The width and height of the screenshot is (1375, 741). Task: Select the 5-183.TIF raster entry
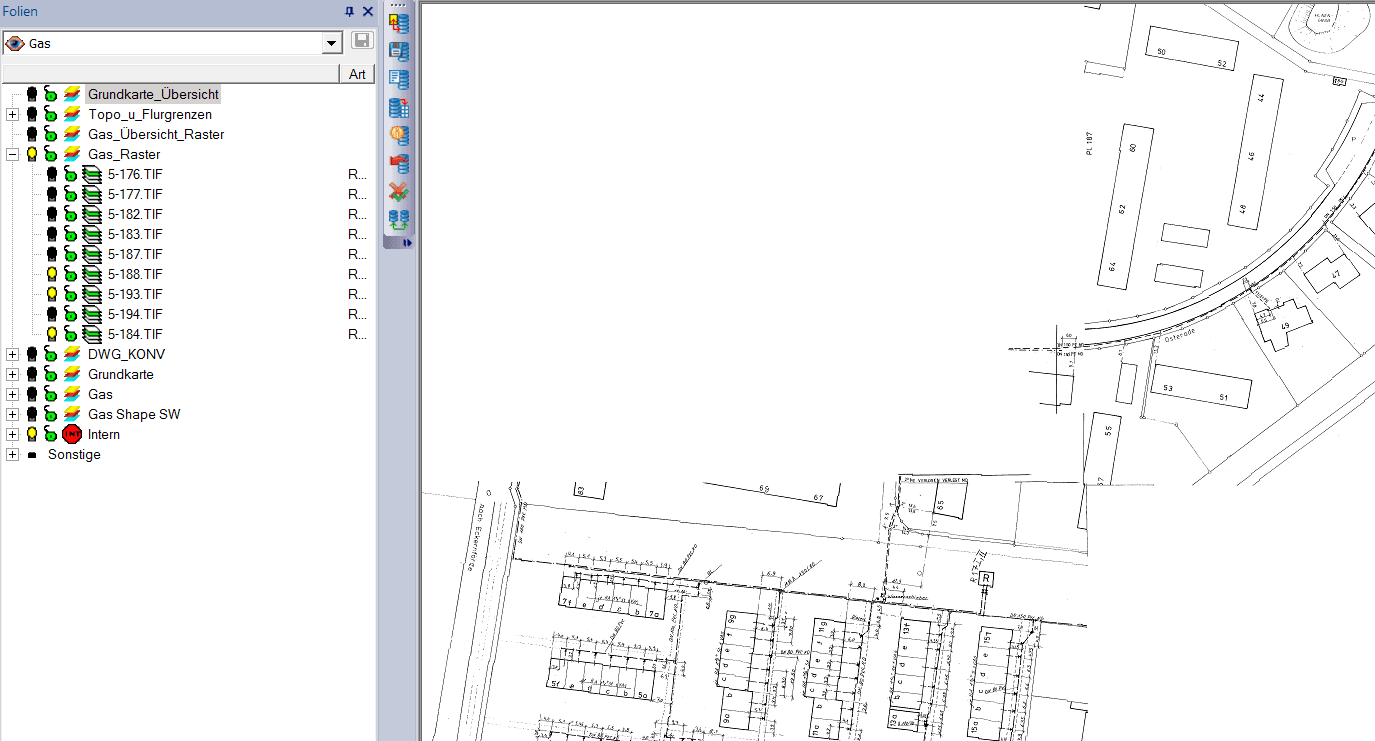point(135,234)
